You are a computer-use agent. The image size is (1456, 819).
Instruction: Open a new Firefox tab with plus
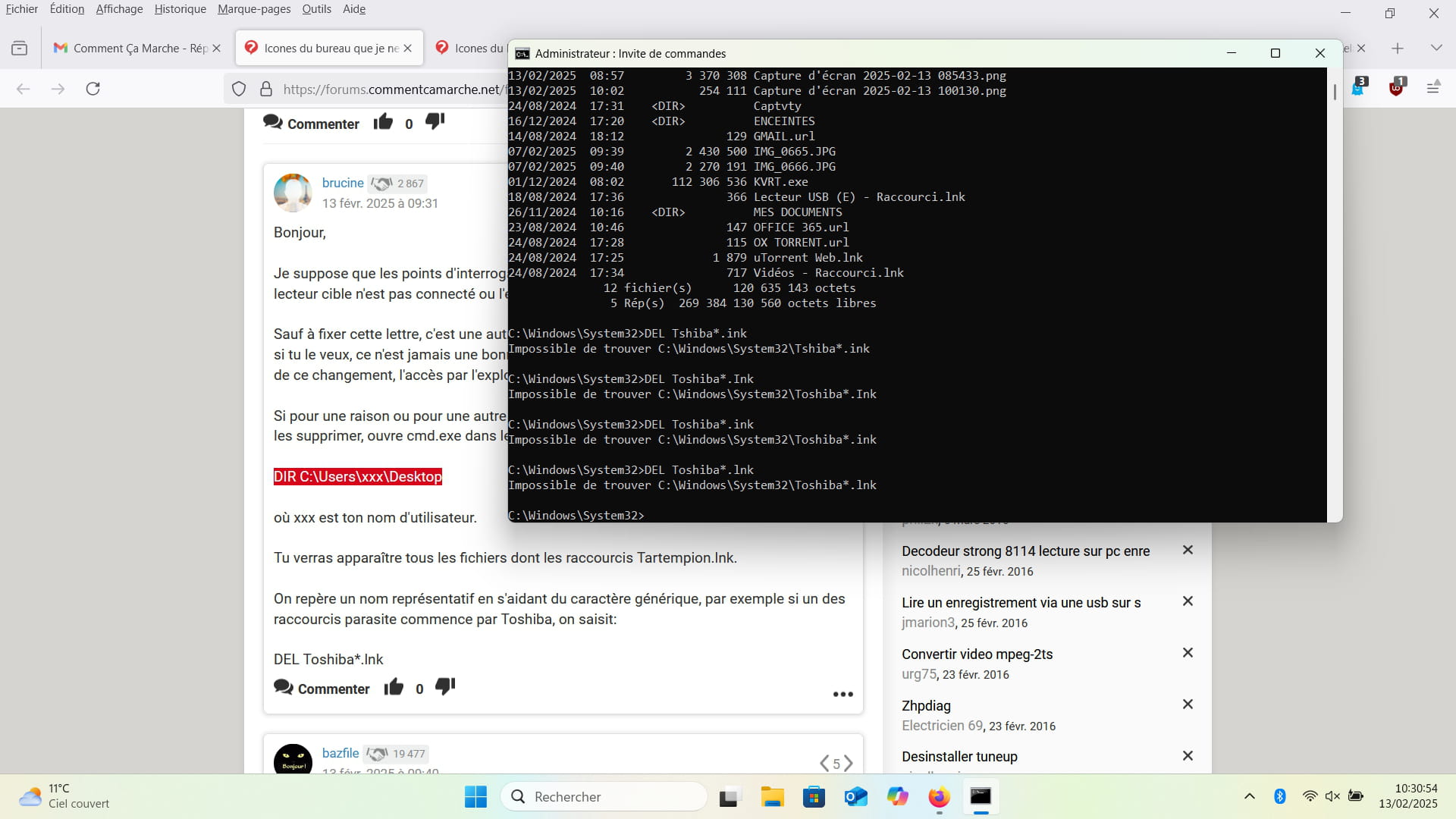(x=1398, y=49)
